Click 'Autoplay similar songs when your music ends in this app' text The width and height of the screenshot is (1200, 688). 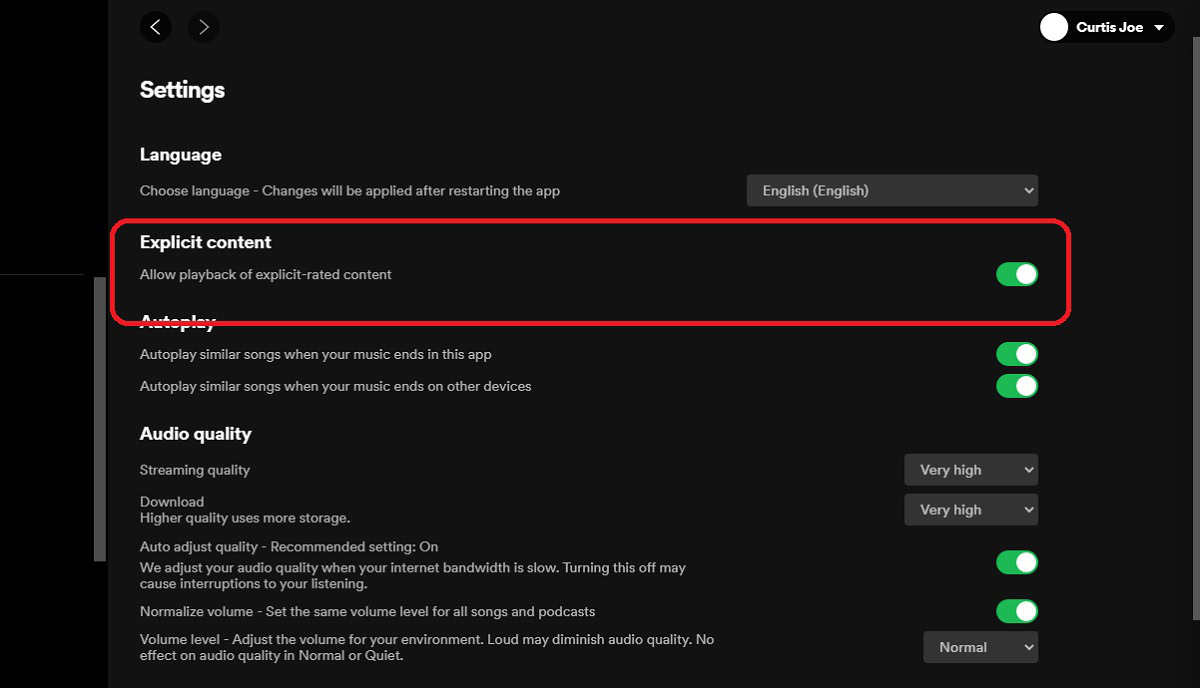pos(316,354)
